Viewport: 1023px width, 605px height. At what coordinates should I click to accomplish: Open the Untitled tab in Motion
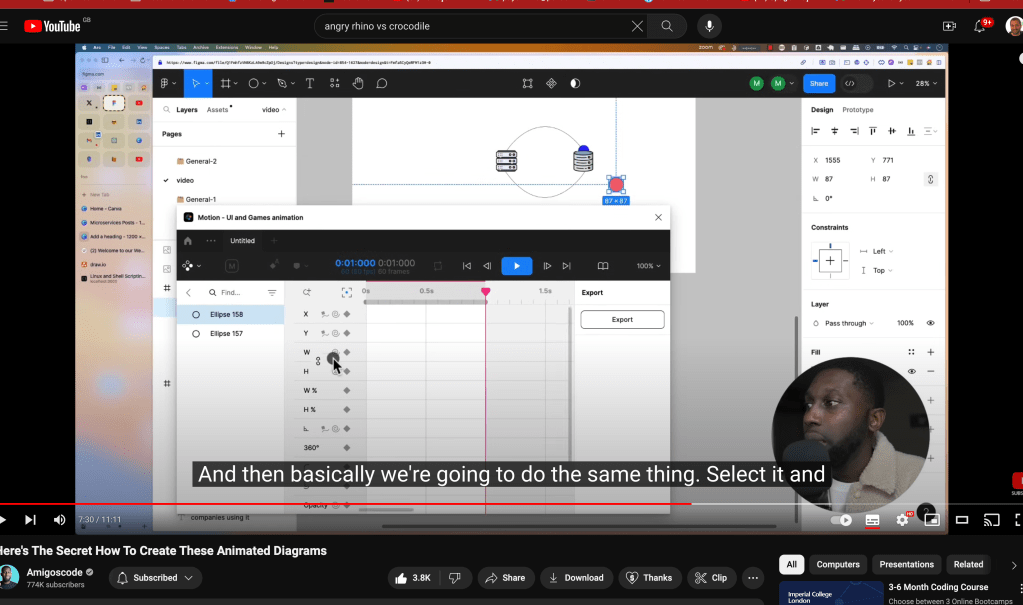coord(242,241)
